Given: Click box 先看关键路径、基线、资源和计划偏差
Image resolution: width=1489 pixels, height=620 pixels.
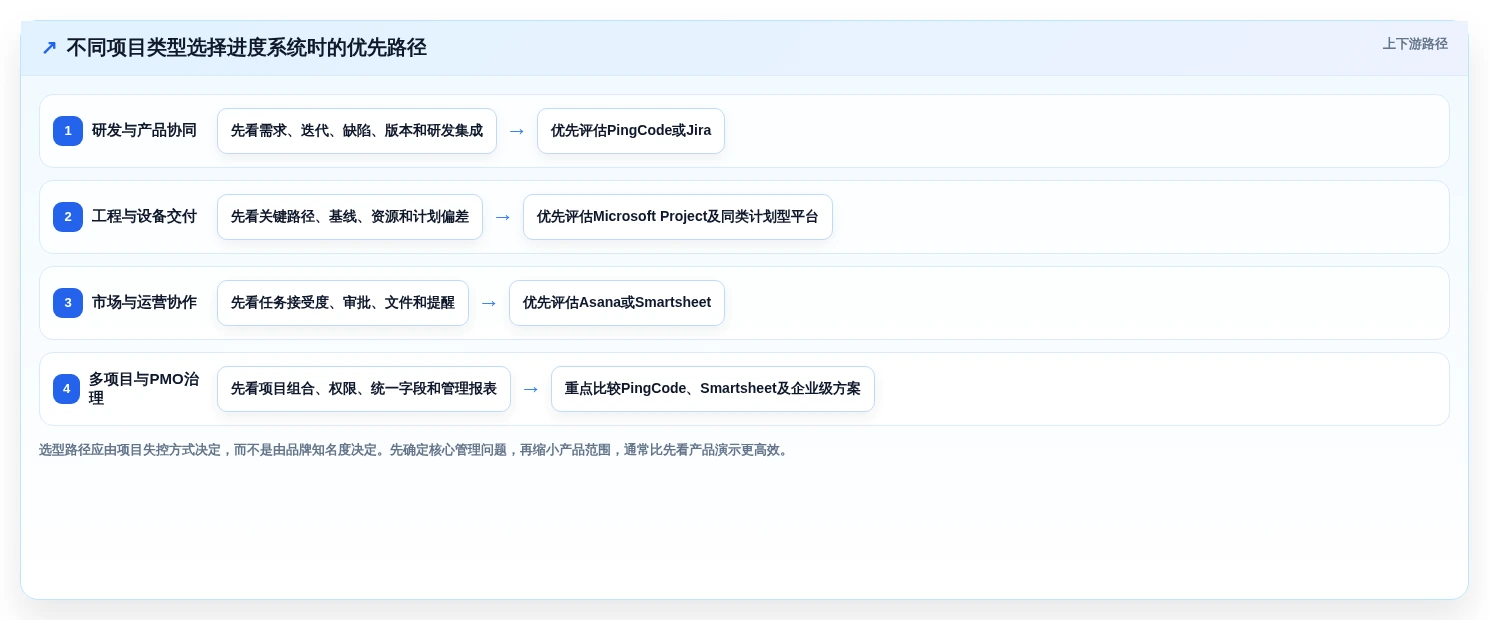Looking at the screenshot, I should (350, 217).
